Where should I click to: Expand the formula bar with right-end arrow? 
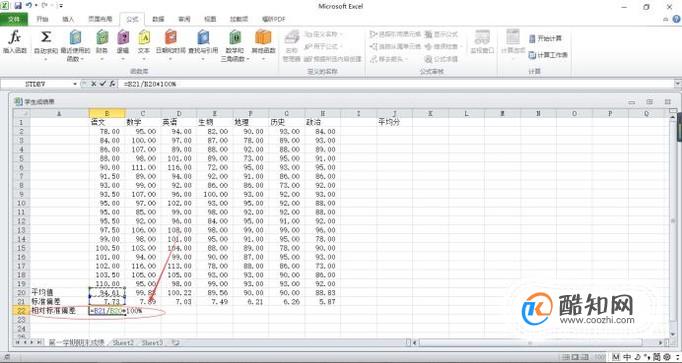coord(677,83)
